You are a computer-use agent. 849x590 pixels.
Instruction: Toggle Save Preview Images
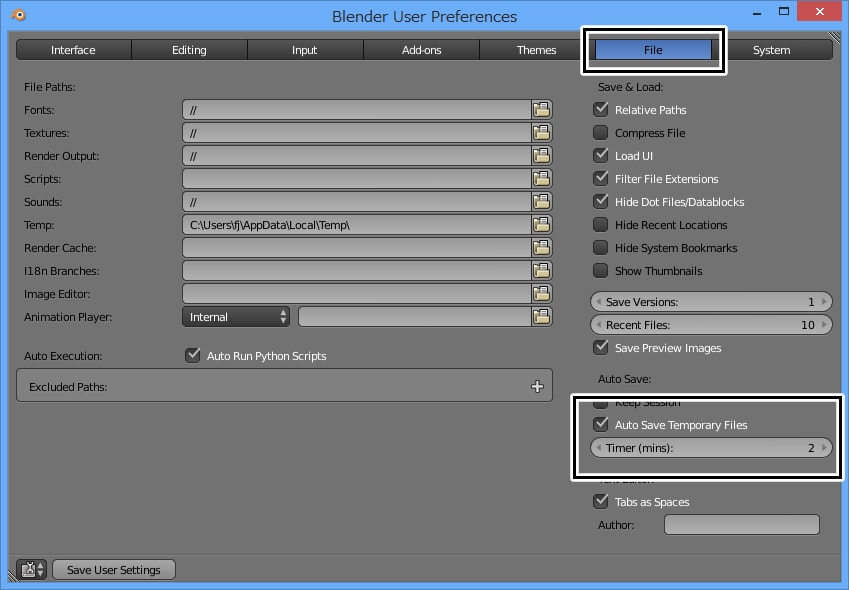[600, 348]
